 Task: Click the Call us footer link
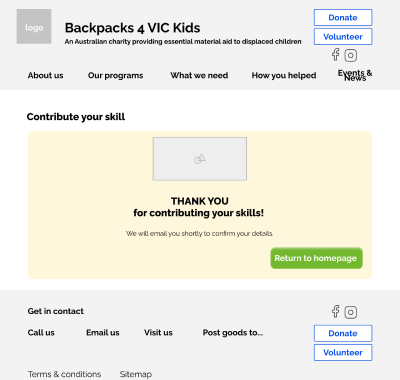41,333
